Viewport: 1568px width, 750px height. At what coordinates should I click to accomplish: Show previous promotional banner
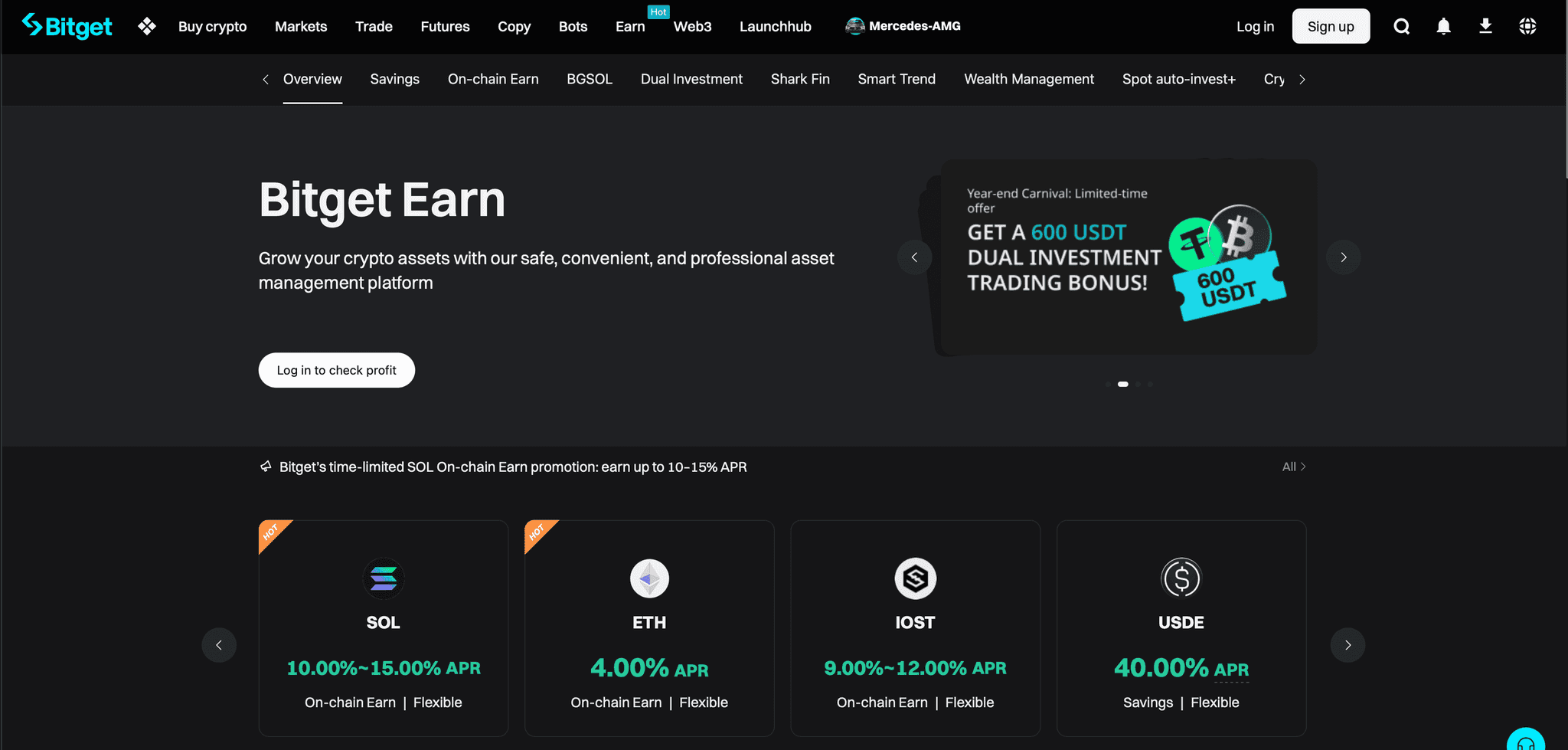[914, 257]
